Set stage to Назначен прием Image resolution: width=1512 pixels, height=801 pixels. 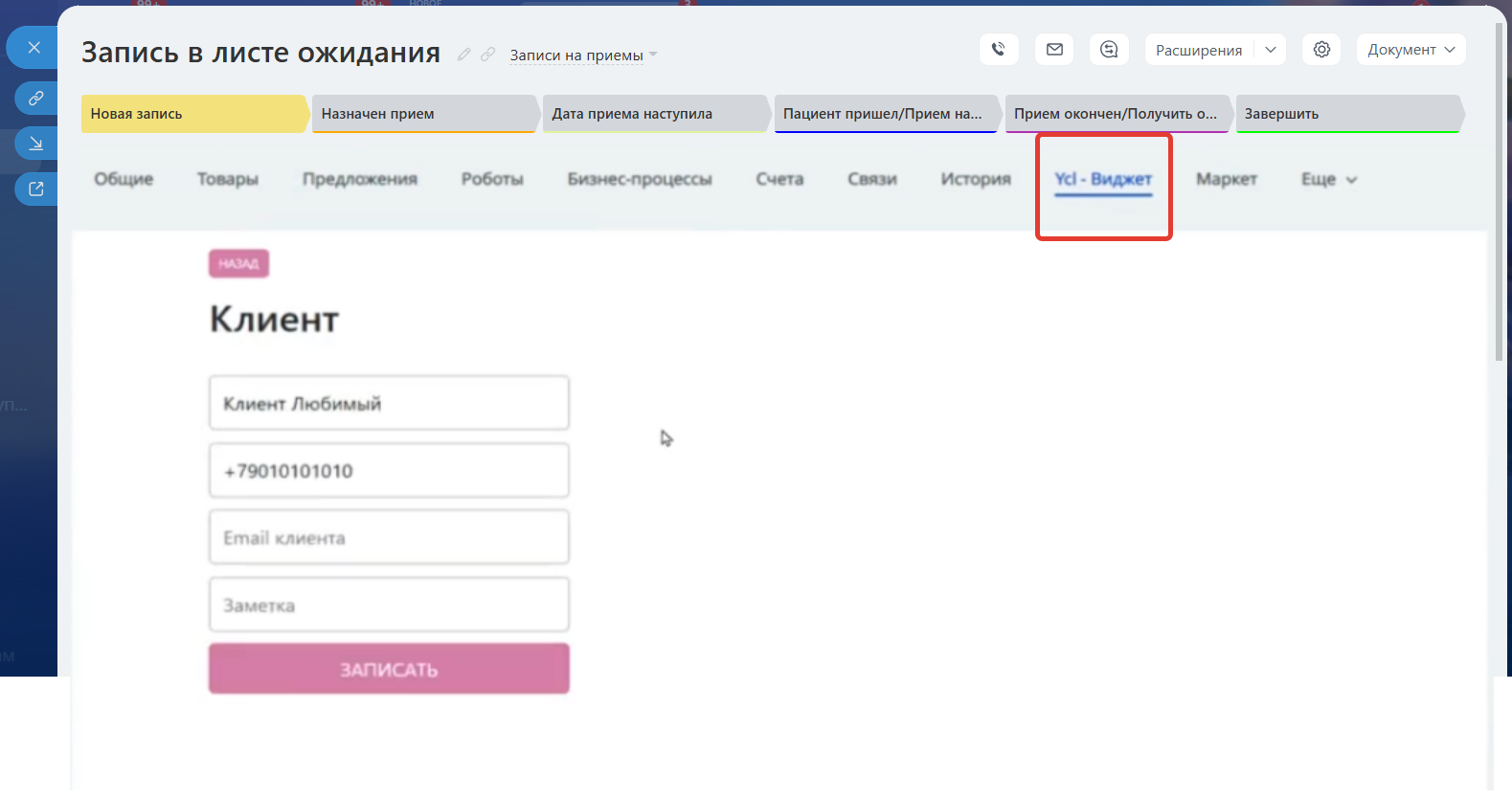[x=421, y=114]
